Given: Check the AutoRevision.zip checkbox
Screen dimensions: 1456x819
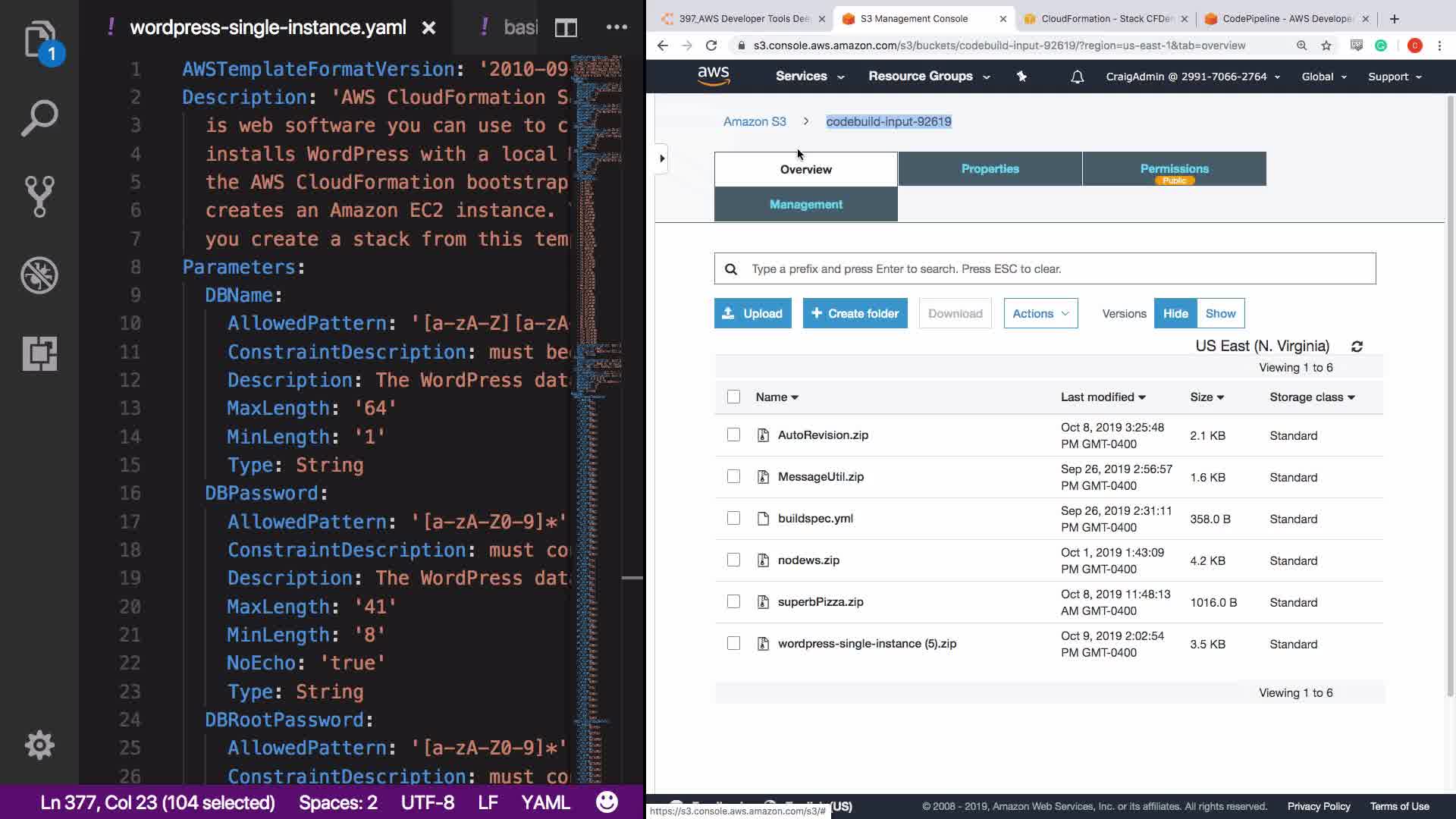Looking at the screenshot, I should (x=733, y=435).
